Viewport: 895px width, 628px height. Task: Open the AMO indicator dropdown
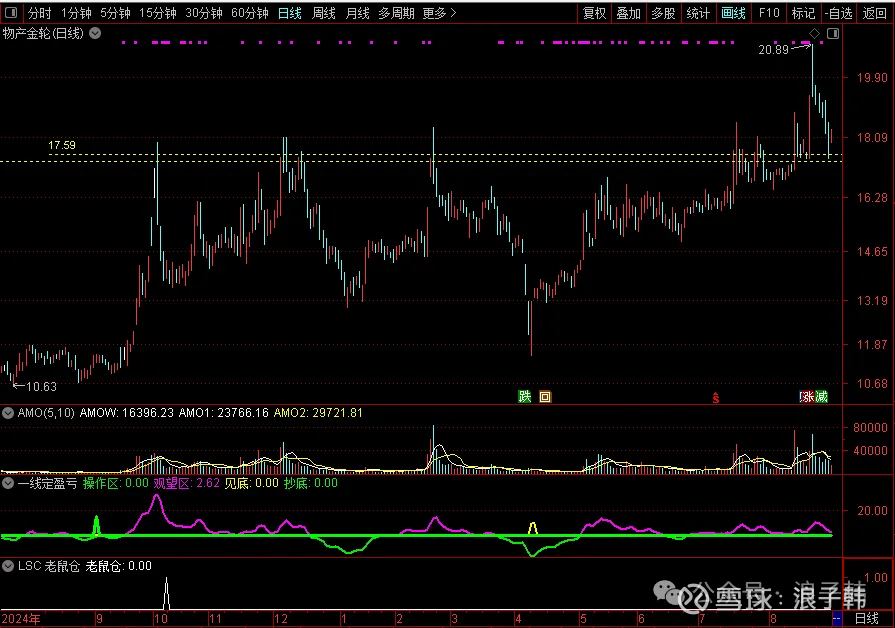8,413
